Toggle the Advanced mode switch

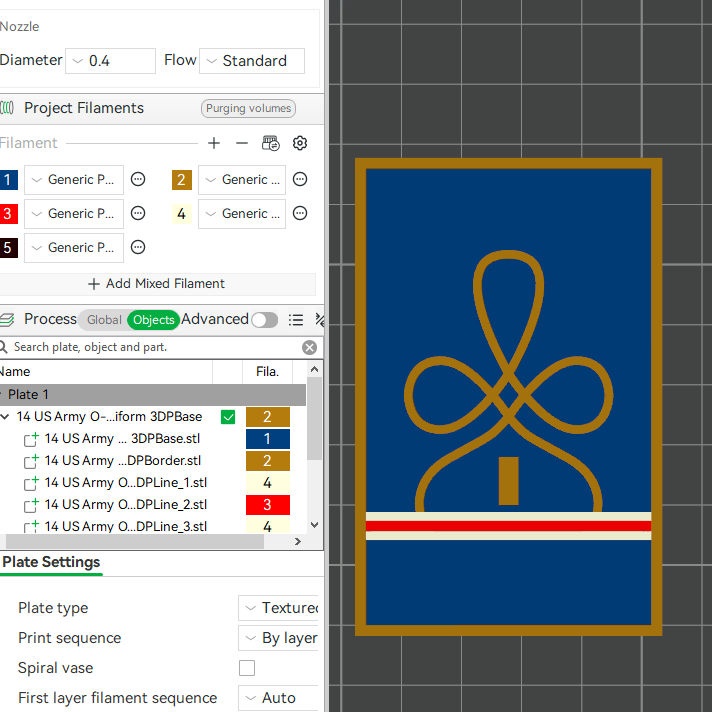click(265, 320)
